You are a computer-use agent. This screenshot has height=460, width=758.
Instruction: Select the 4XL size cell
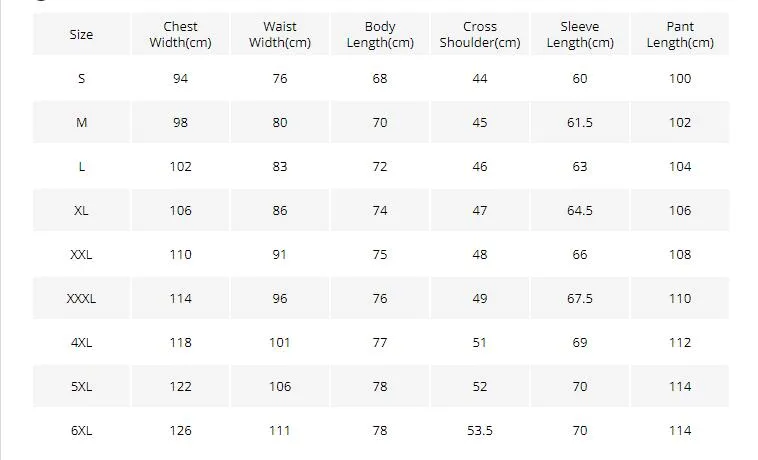pyautogui.click(x=81, y=343)
